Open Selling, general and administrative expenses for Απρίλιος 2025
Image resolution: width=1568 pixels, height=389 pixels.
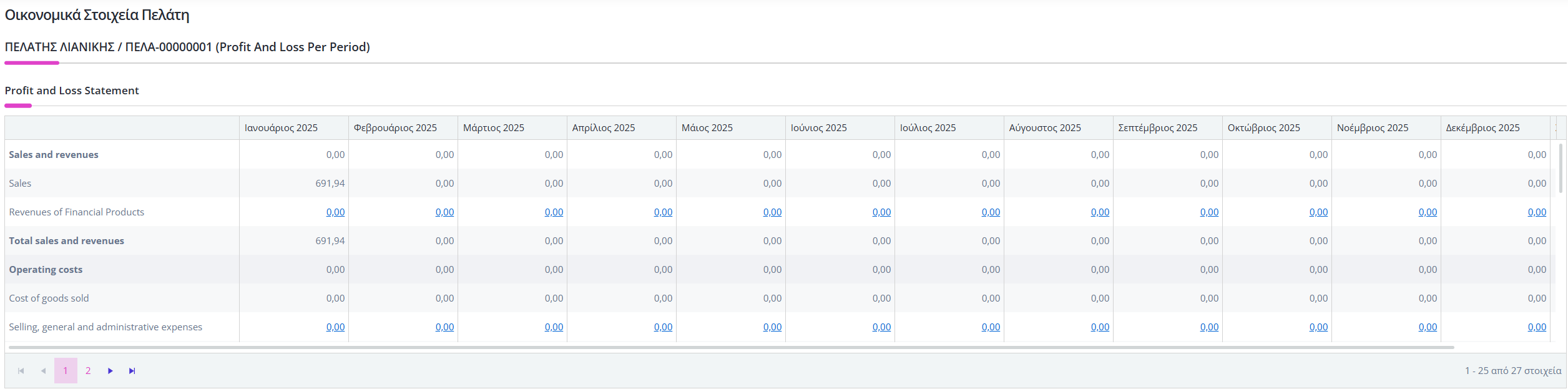click(663, 327)
